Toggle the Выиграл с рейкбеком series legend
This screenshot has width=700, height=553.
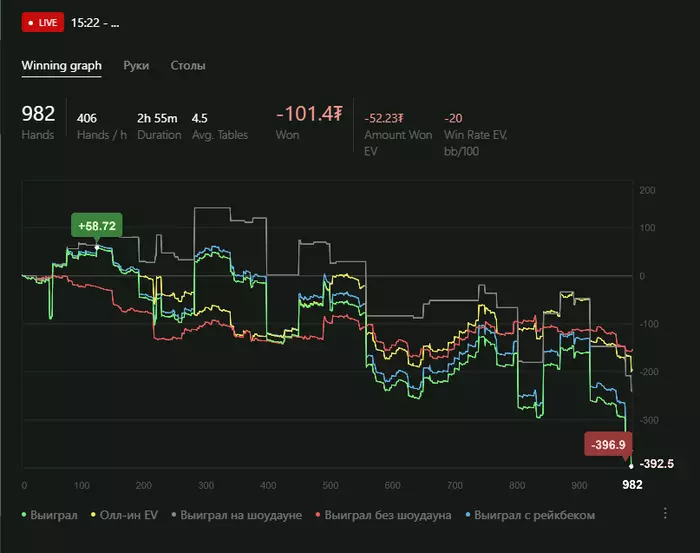click(x=530, y=515)
